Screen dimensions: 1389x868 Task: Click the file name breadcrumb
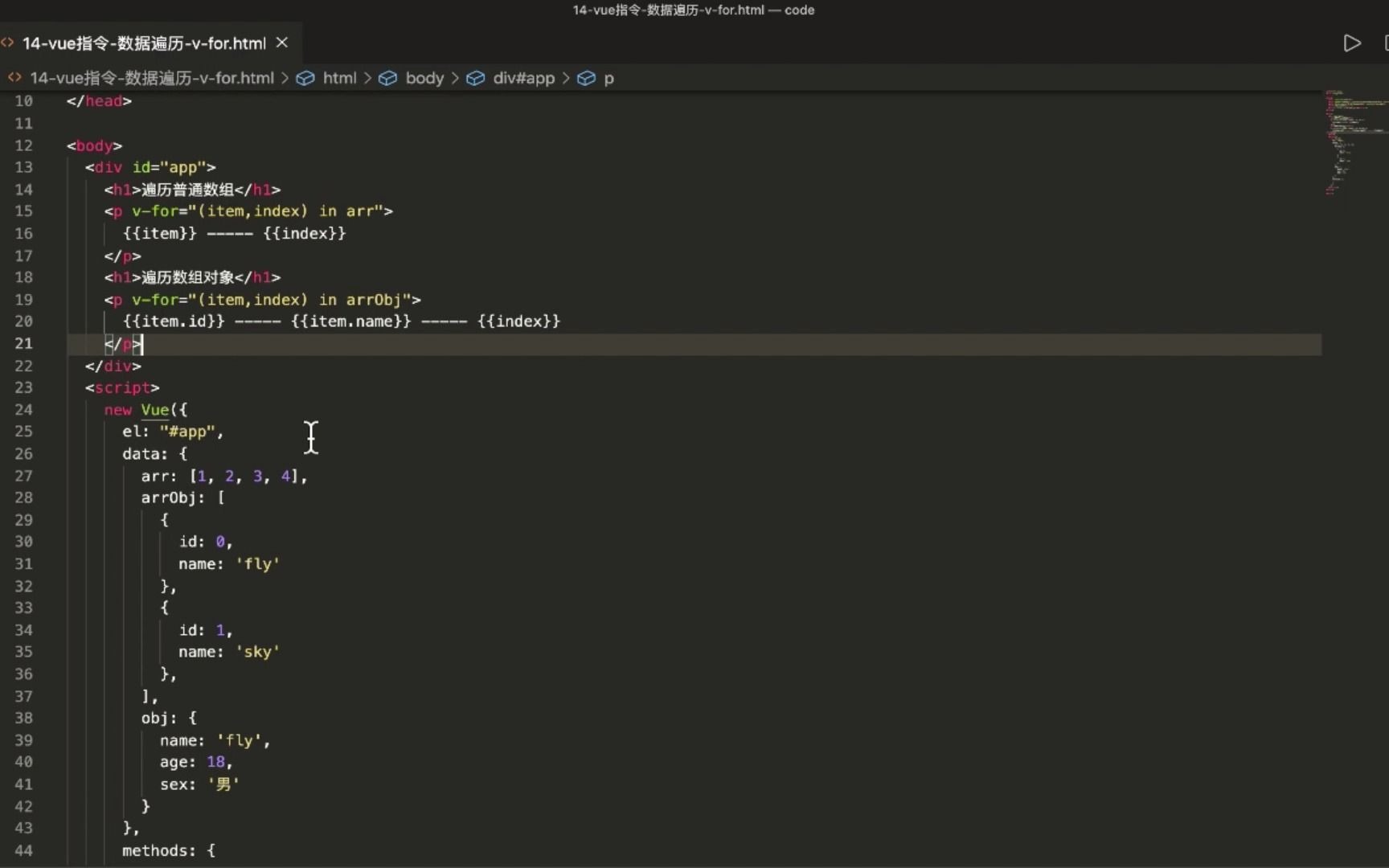coord(152,78)
